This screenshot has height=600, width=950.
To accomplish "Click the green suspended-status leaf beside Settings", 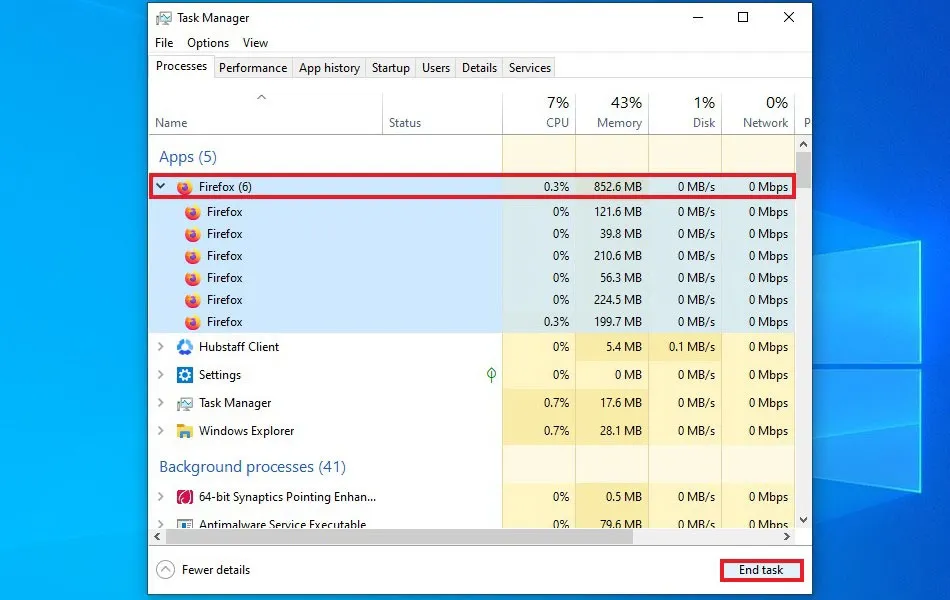I will (490, 375).
